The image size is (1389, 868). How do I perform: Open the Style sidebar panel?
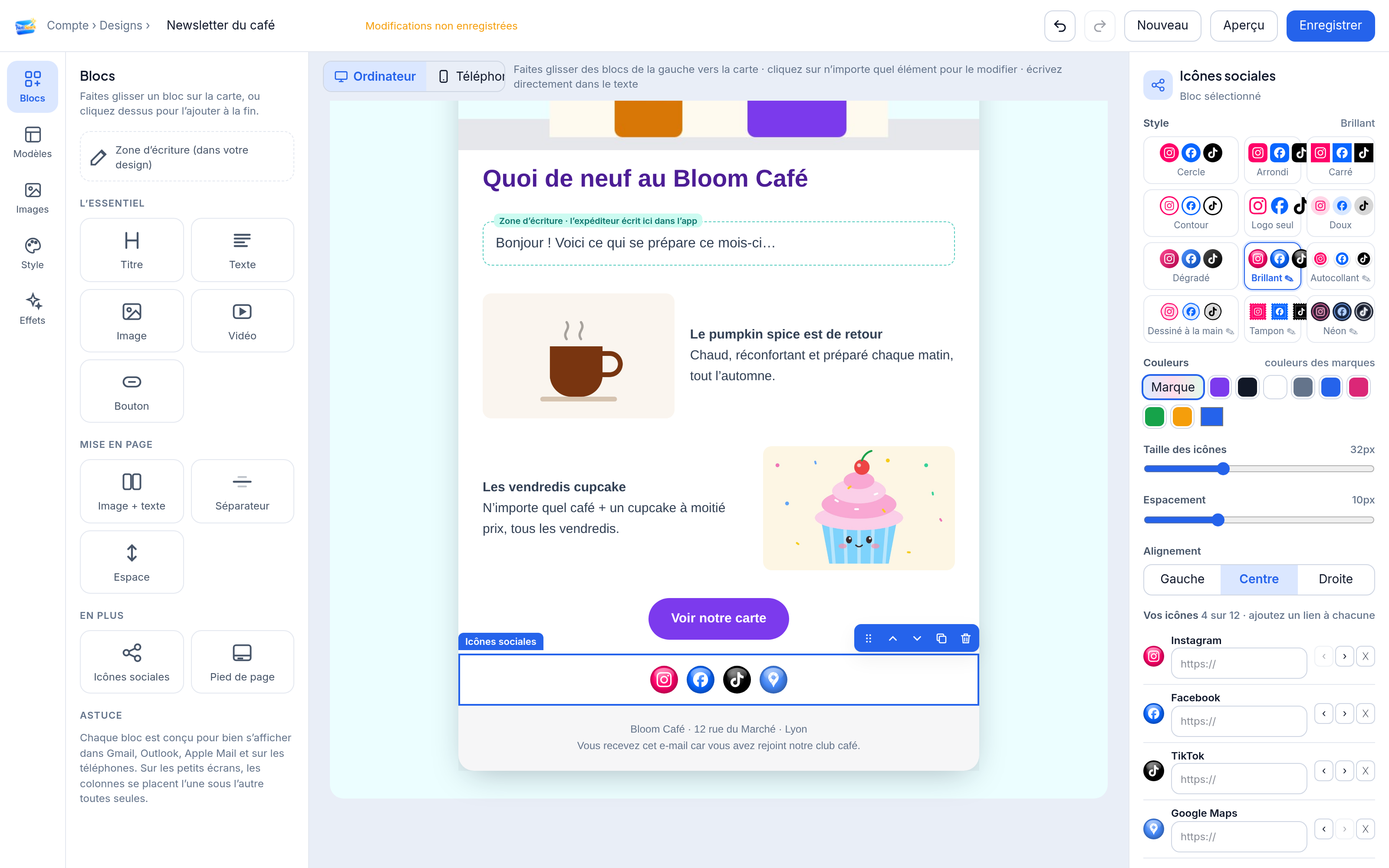click(x=33, y=253)
